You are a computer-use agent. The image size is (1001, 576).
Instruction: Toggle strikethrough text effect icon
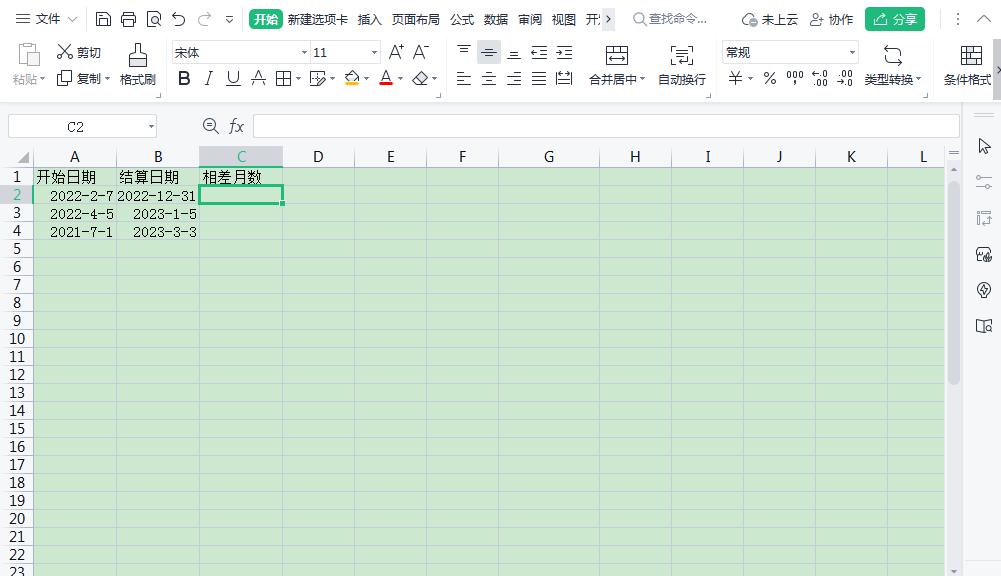258,79
